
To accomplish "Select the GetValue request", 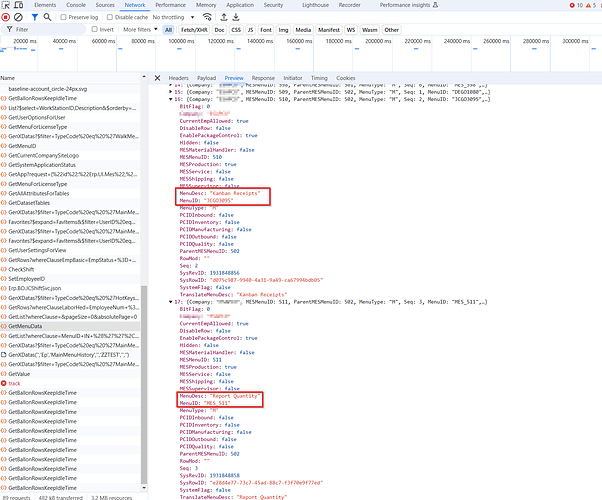I will [70, 374].
